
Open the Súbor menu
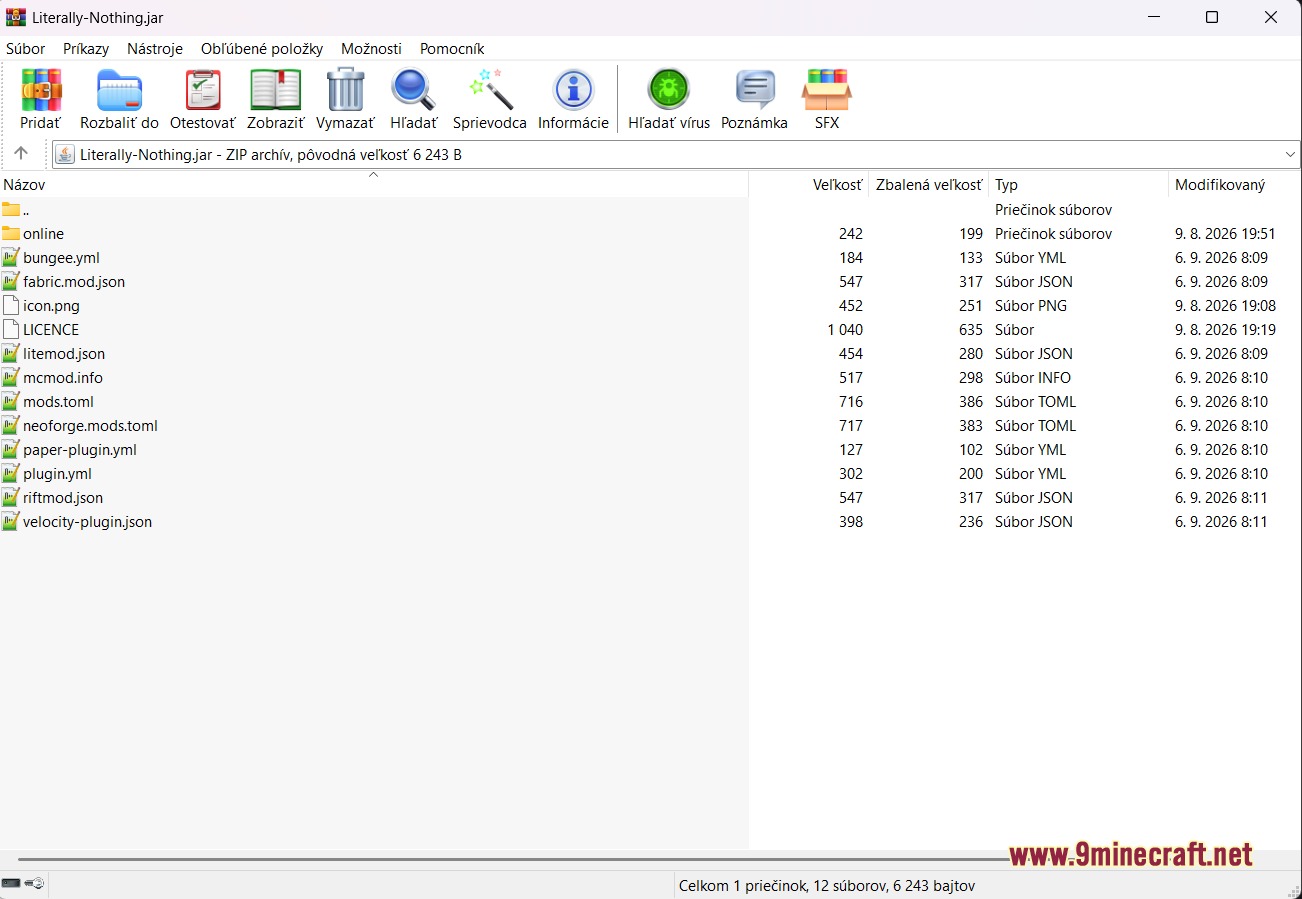click(x=26, y=48)
